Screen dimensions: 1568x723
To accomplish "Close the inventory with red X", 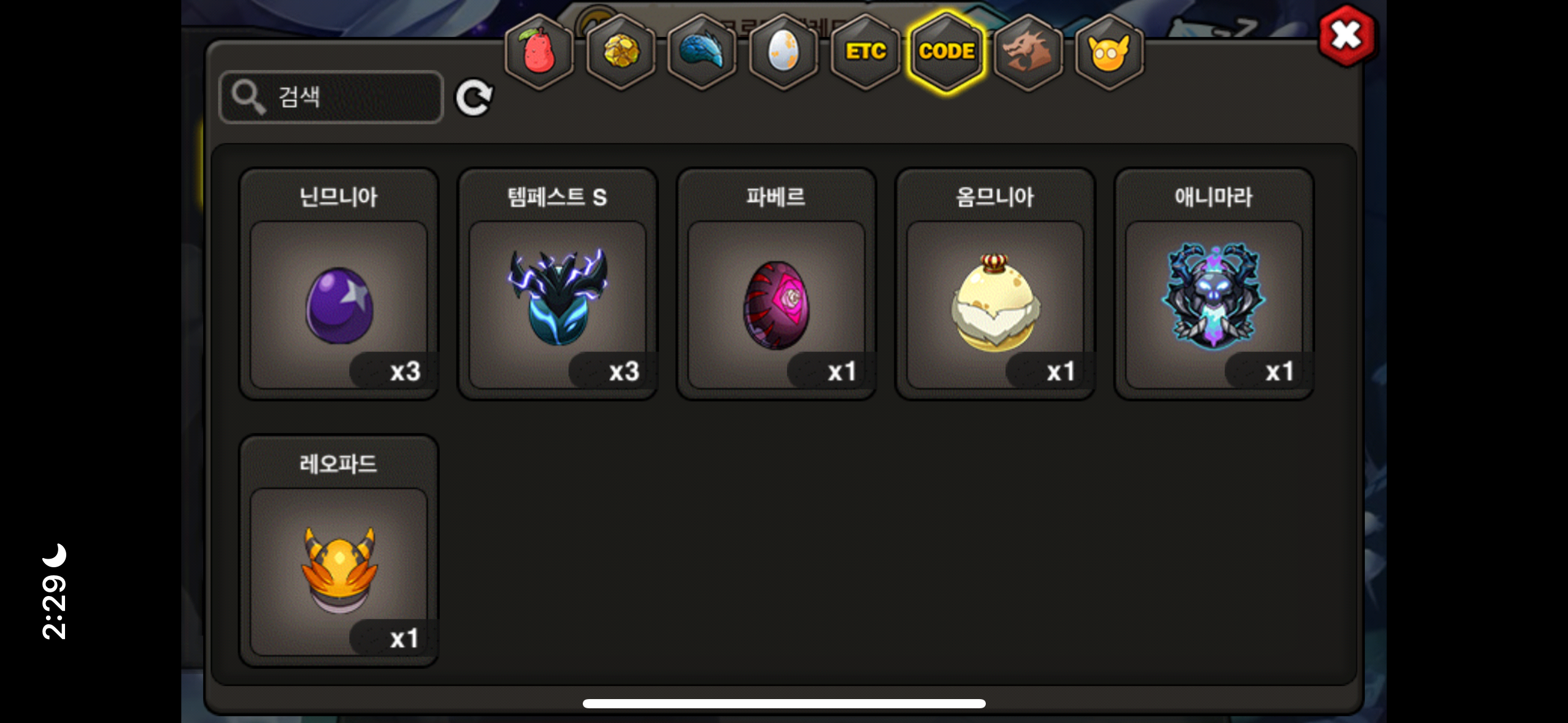I will pos(1347,36).
